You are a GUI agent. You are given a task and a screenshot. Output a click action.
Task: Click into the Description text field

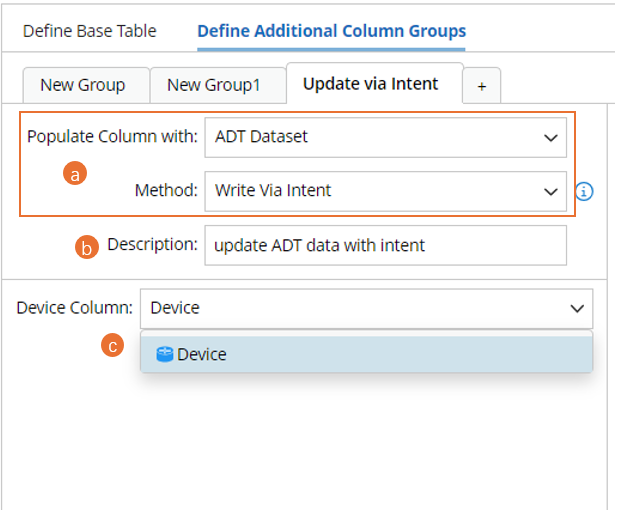coord(384,245)
